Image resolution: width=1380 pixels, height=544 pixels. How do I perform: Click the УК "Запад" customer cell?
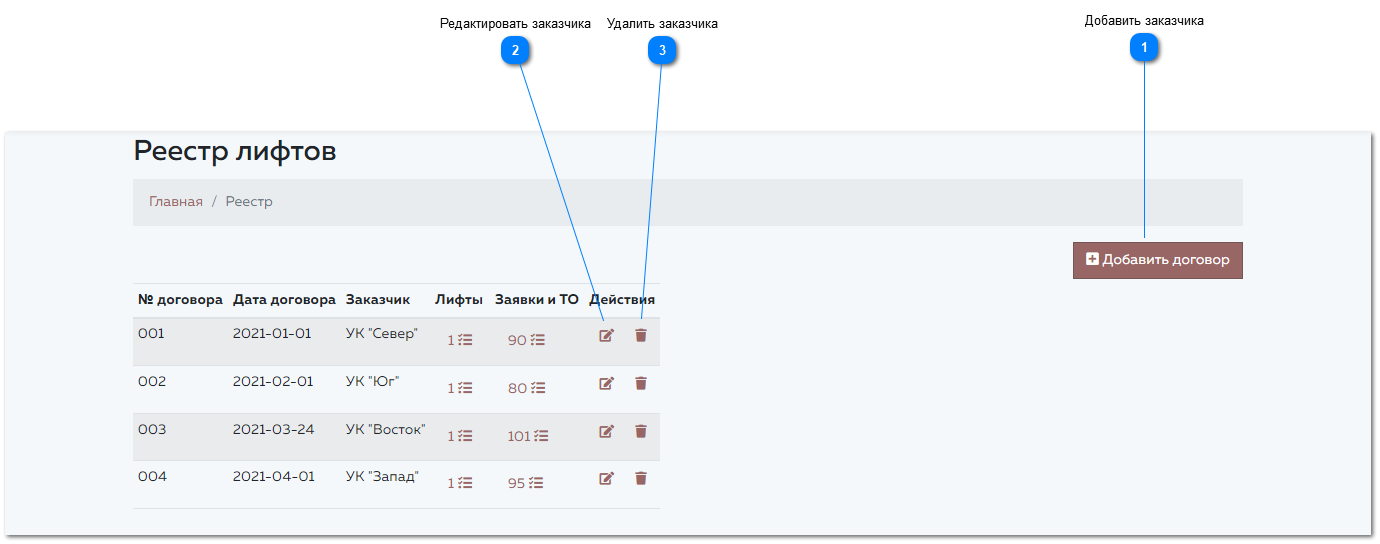(382, 477)
